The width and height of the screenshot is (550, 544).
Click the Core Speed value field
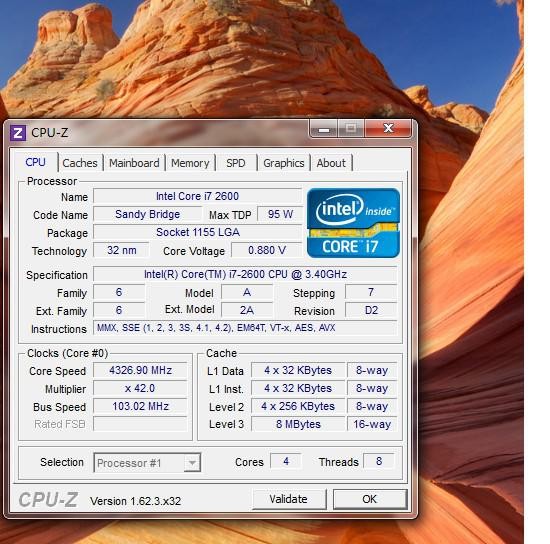coord(140,371)
